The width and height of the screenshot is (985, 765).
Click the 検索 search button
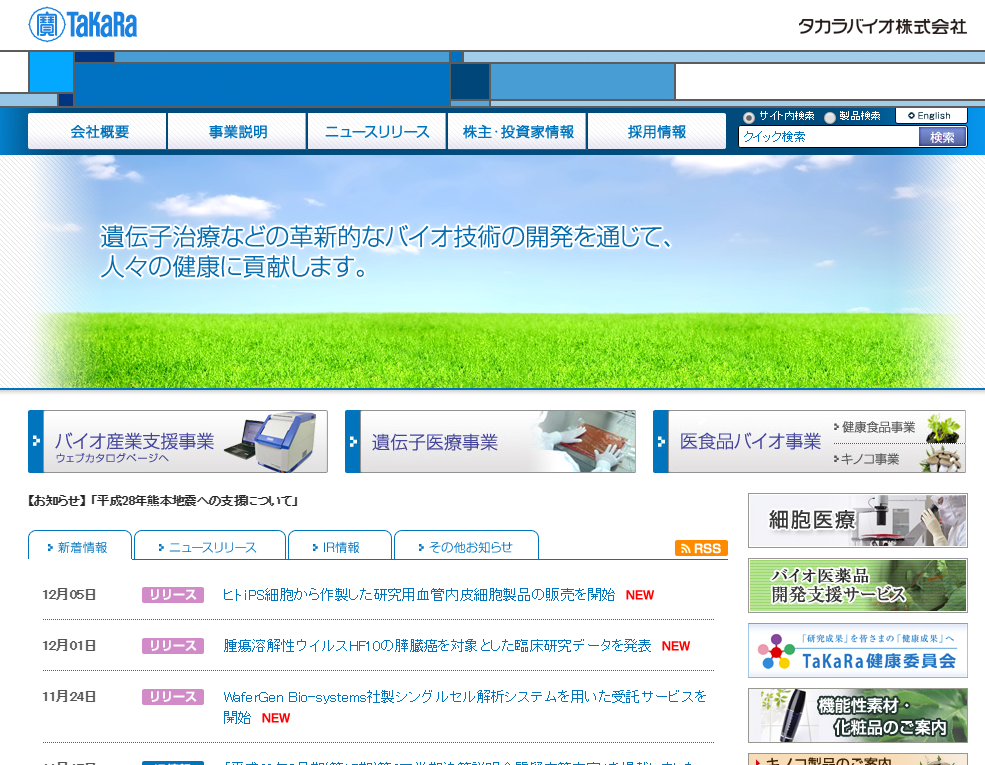click(942, 136)
